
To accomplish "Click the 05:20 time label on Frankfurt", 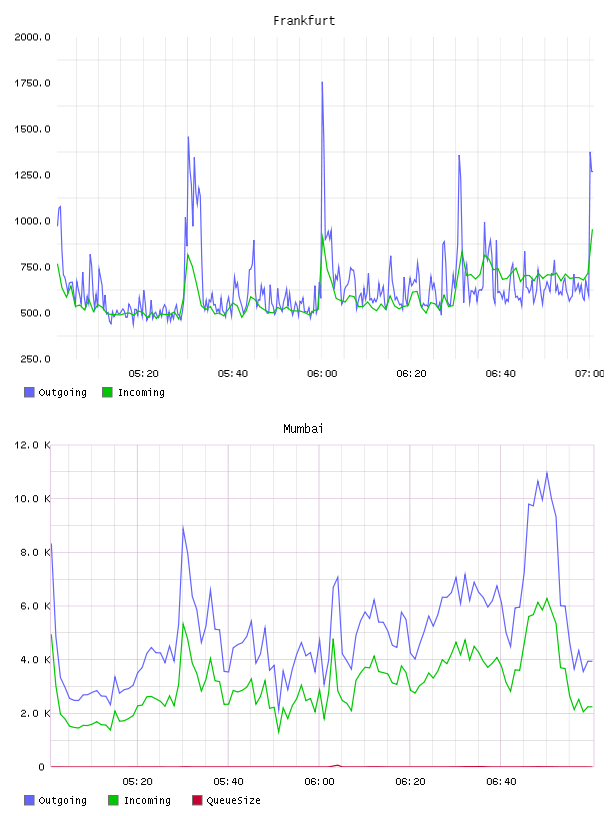I will [144, 374].
